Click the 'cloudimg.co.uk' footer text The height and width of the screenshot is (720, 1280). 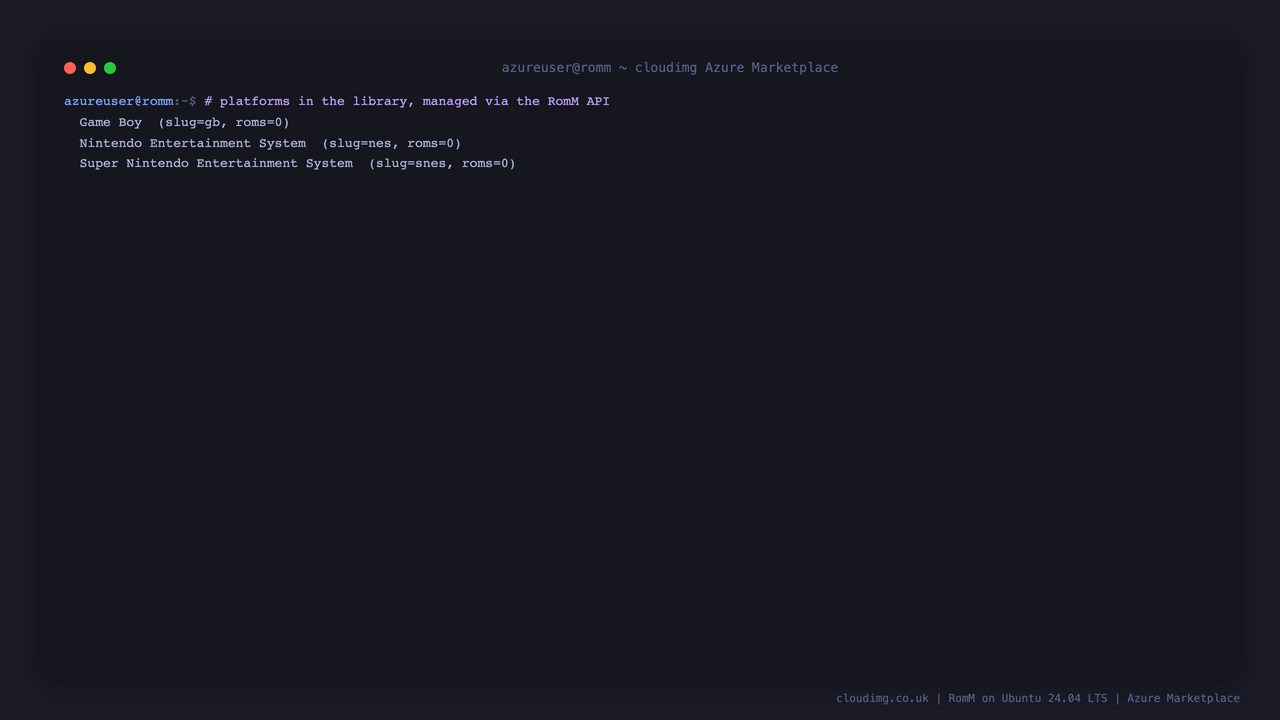882,698
